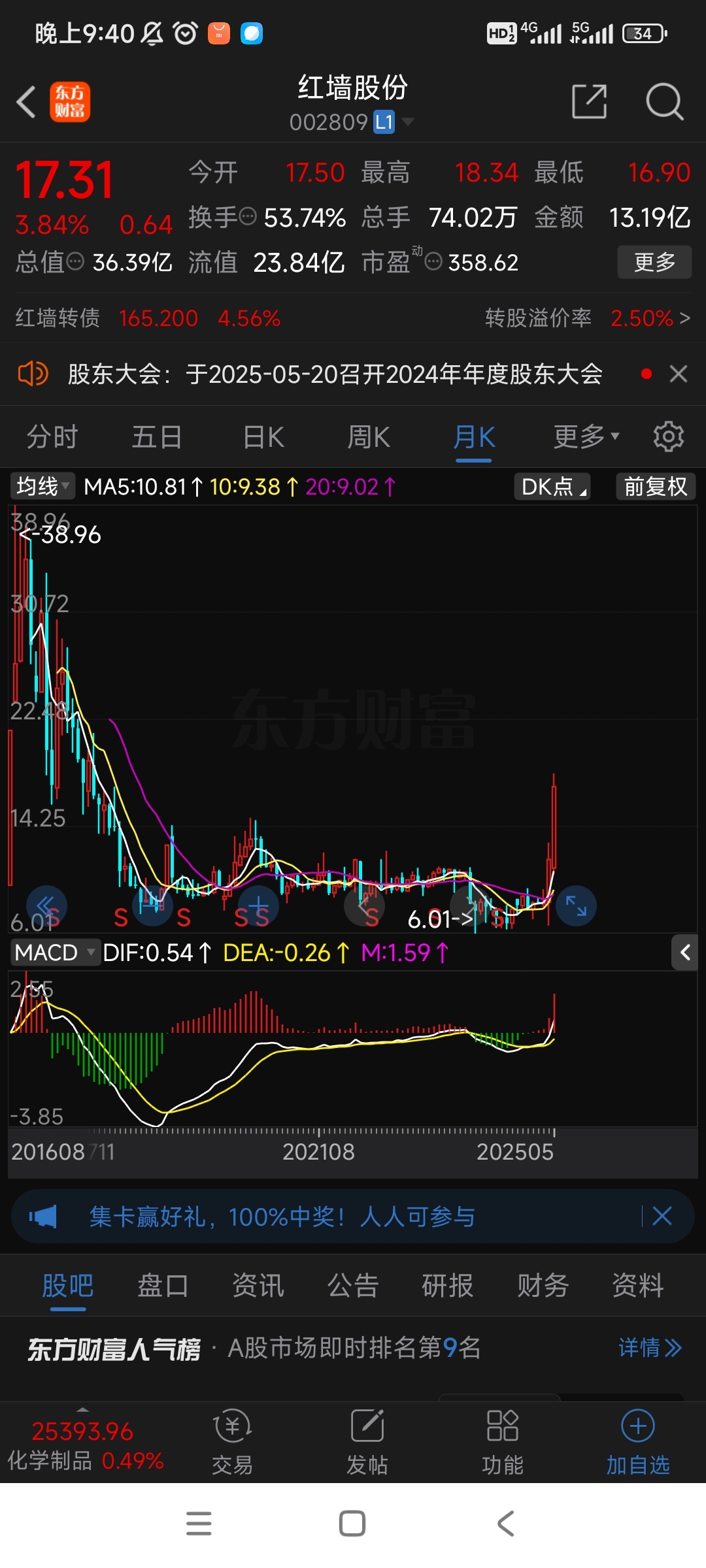The width and height of the screenshot is (706, 1568).
Task: Select the 股吧 tab
Action: pos(68,1286)
